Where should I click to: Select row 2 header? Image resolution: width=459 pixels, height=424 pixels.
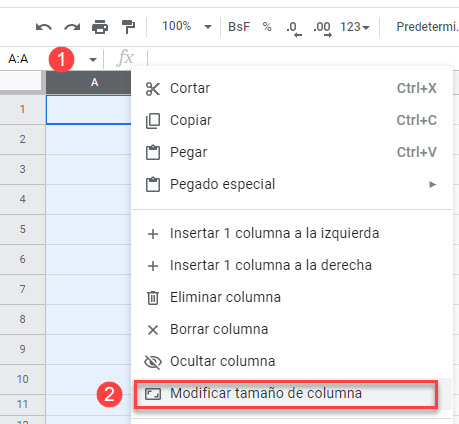[x=22, y=139]
